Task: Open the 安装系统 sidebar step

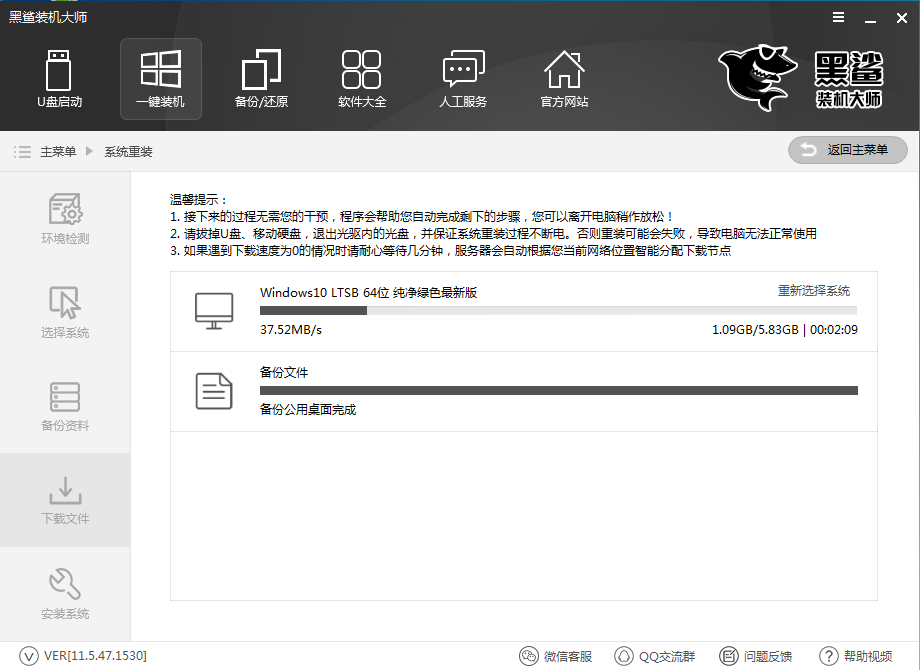Action: pos(65,593)
